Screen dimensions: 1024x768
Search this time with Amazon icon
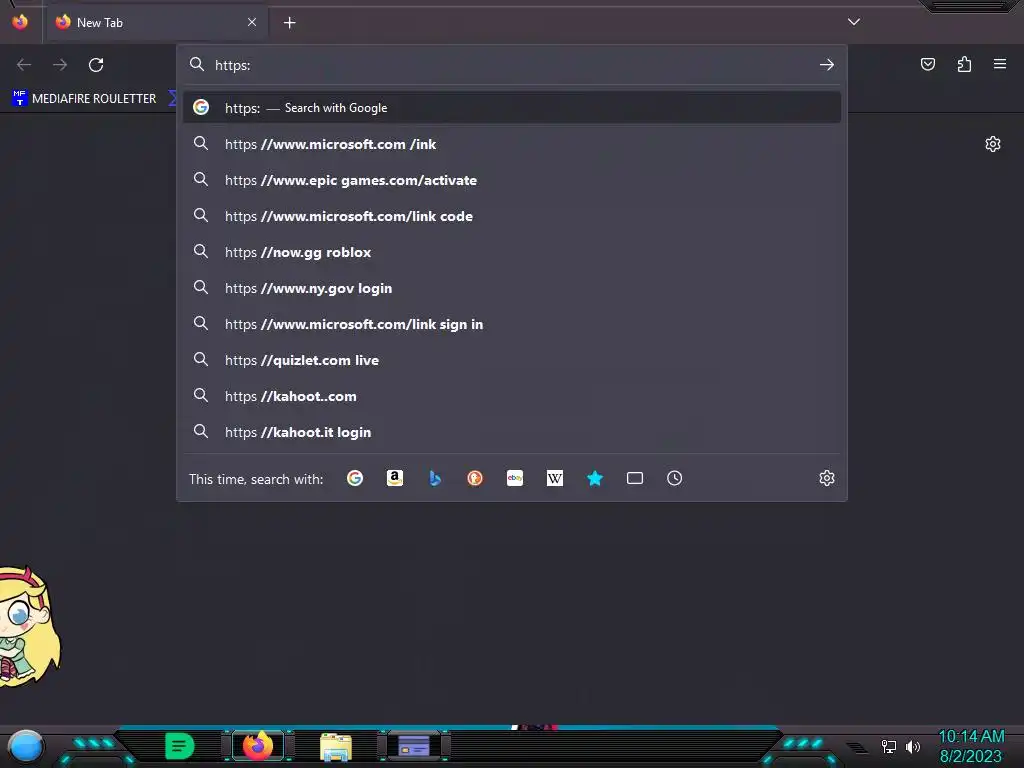(x=394, y=478)
